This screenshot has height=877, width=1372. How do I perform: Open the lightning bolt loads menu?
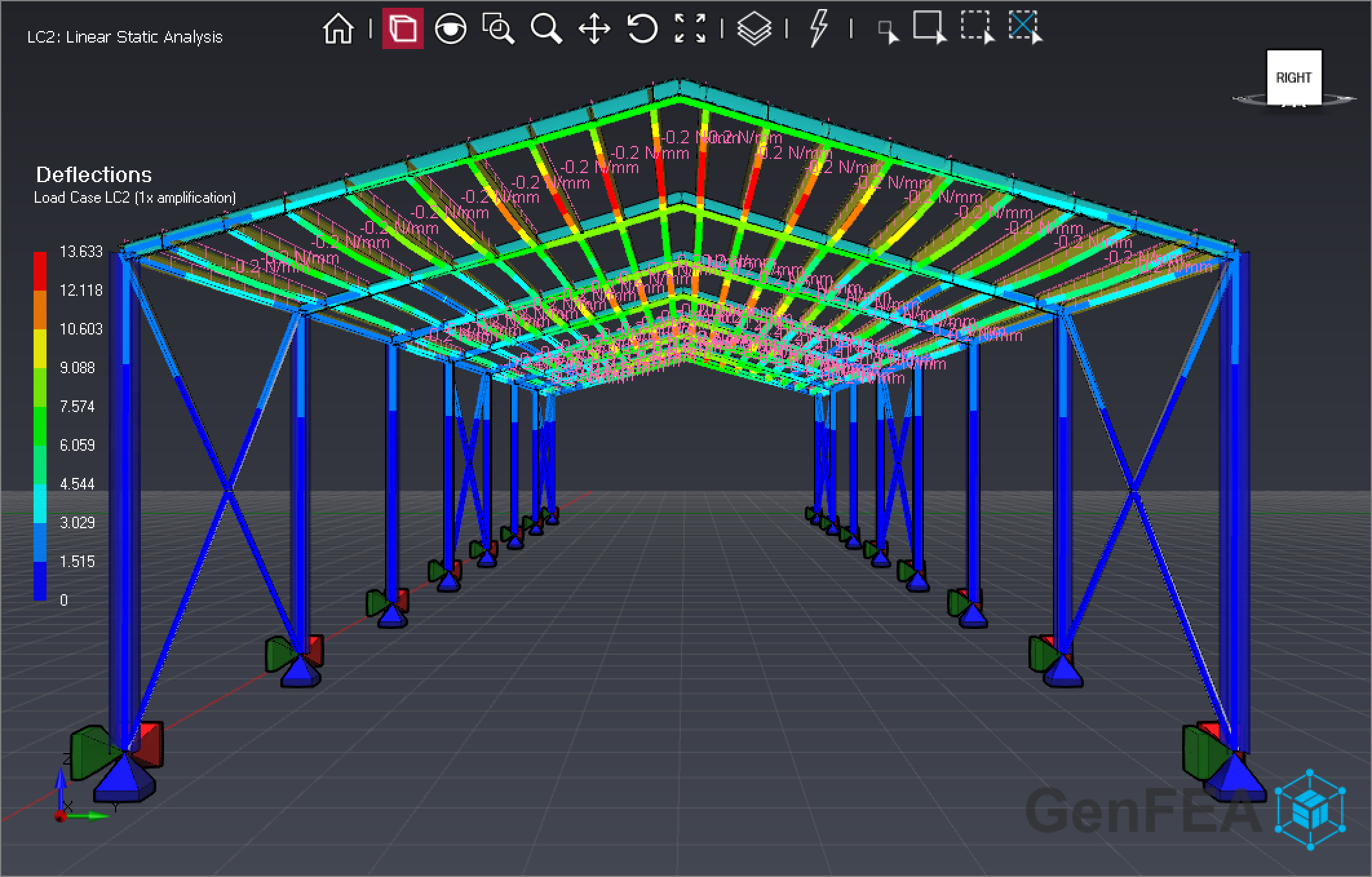(818, 29)
